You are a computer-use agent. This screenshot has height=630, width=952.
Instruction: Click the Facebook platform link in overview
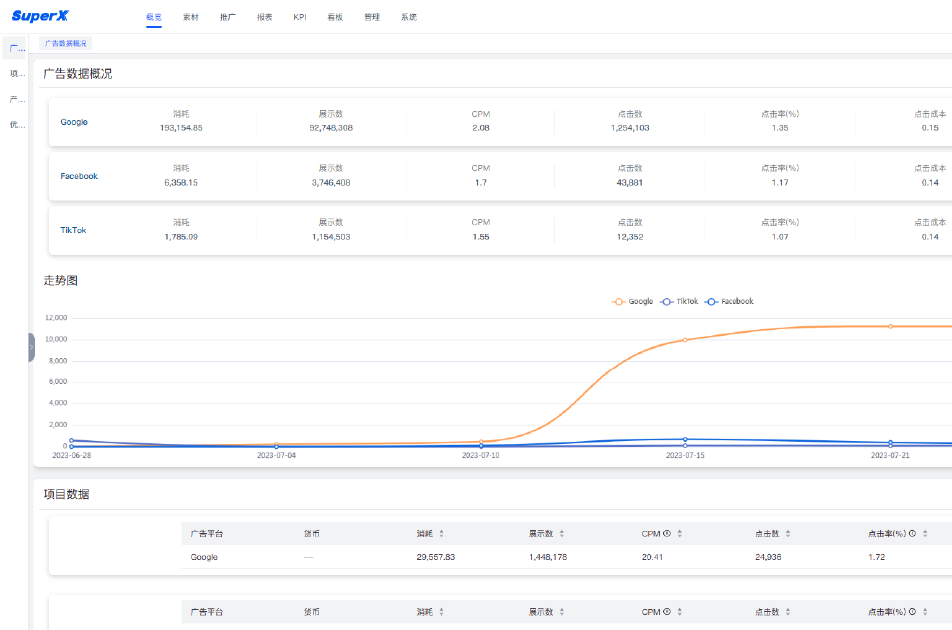click(x=79, y=176)
